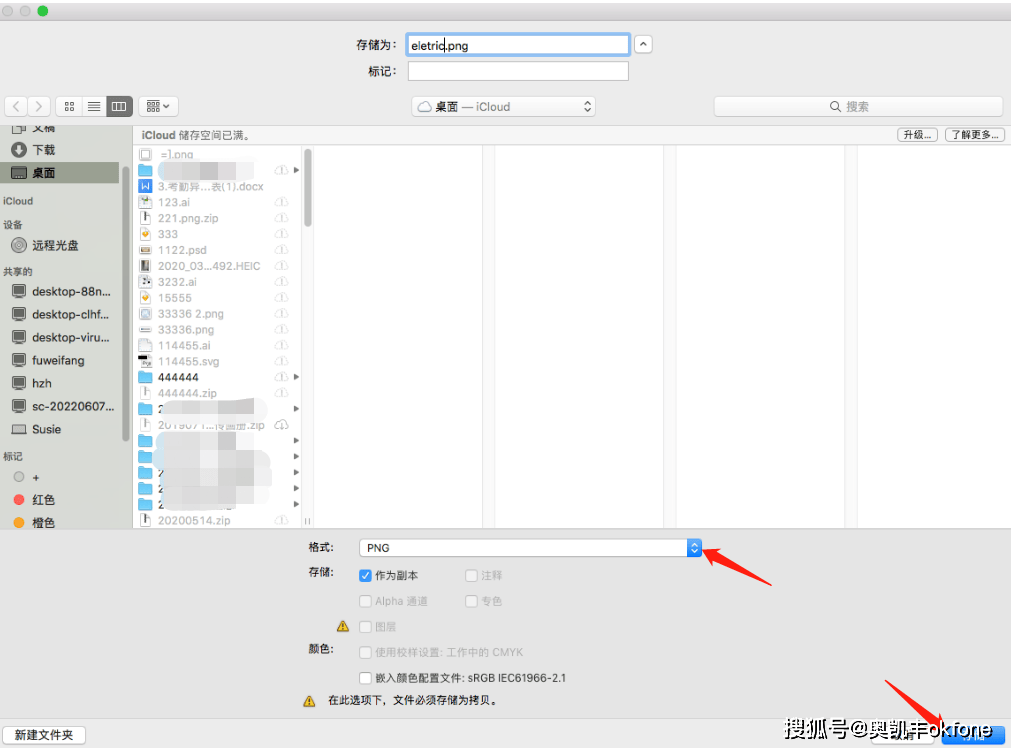Enable 嵌入颜色配置文件: sRGB IEC61966-2.1
This screenshot has height=751, width=1014.
coord(366,677)
